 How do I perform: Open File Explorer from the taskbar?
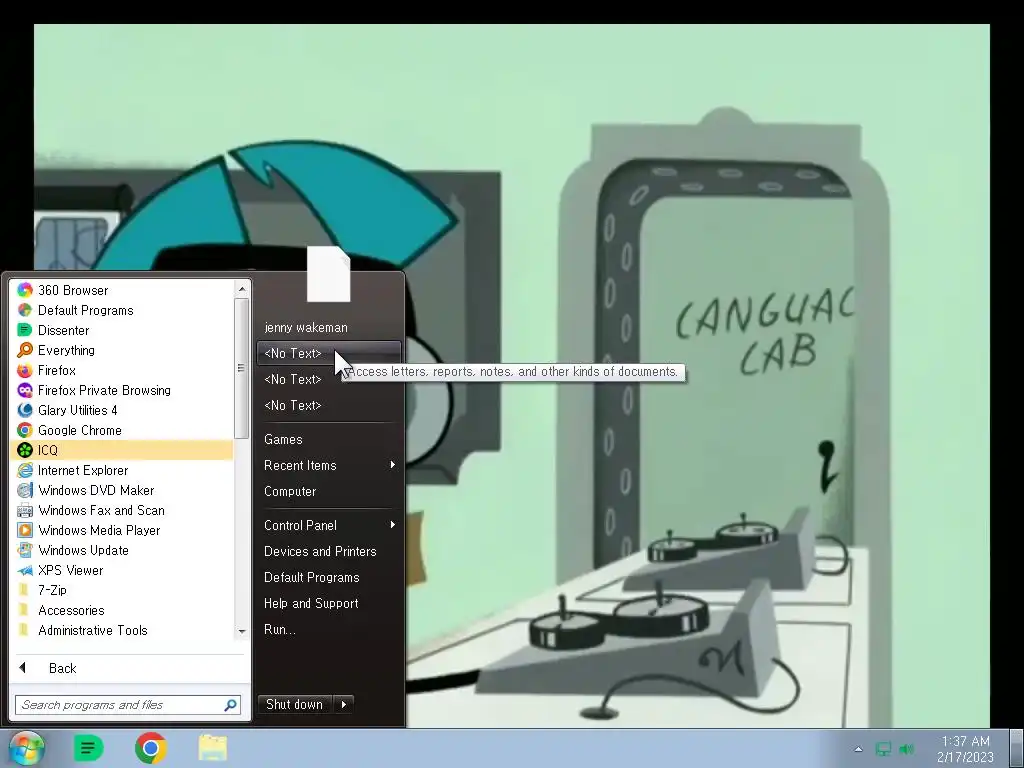click(213, 748)
